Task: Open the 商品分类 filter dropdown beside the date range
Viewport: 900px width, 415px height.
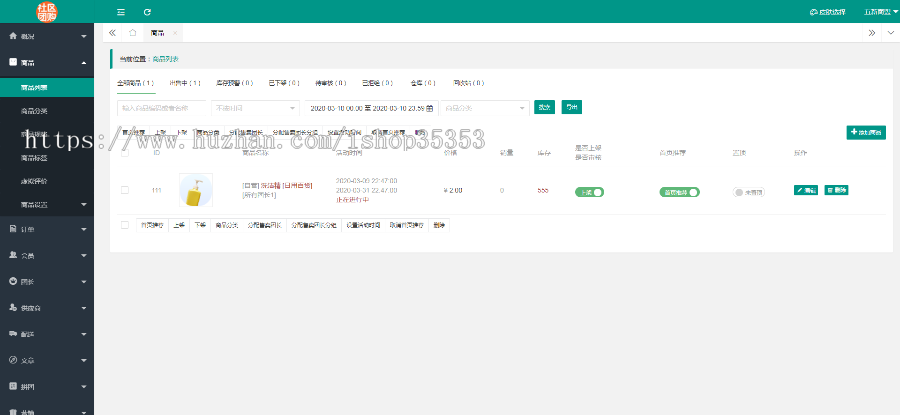Action: tap(485, 108)
